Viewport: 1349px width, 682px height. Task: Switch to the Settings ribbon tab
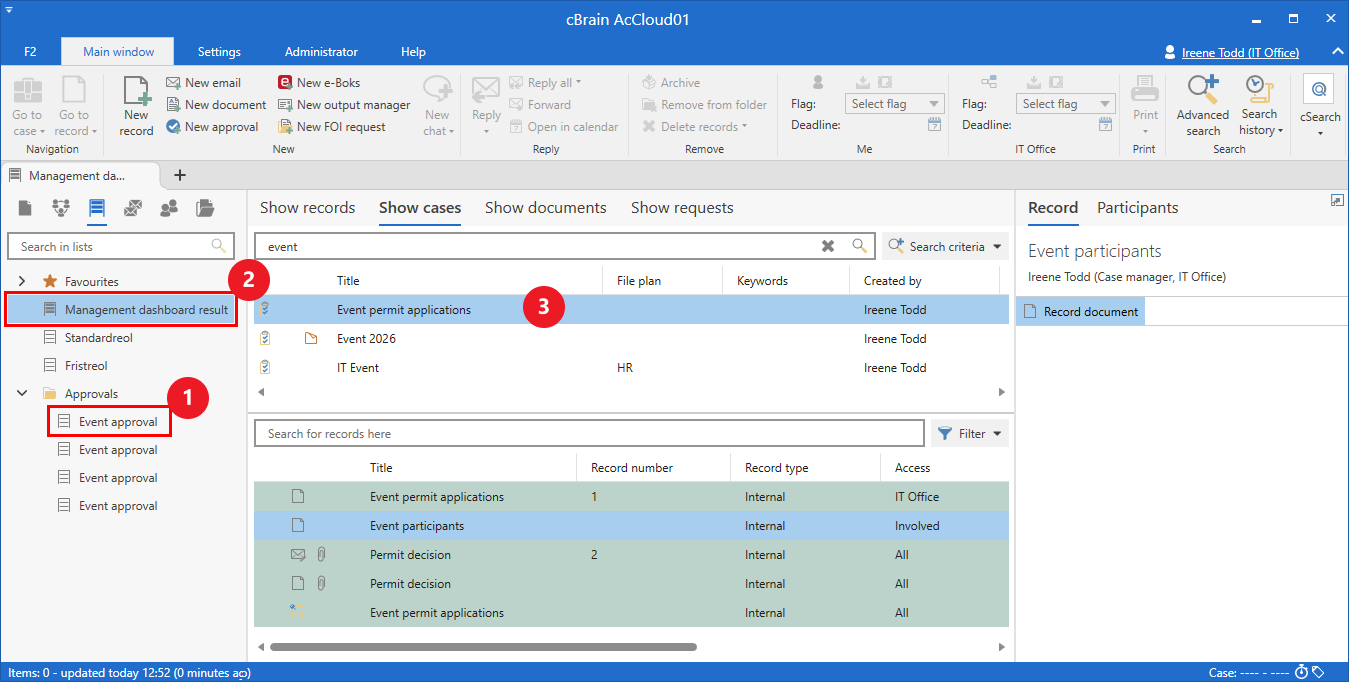[219, 52]
